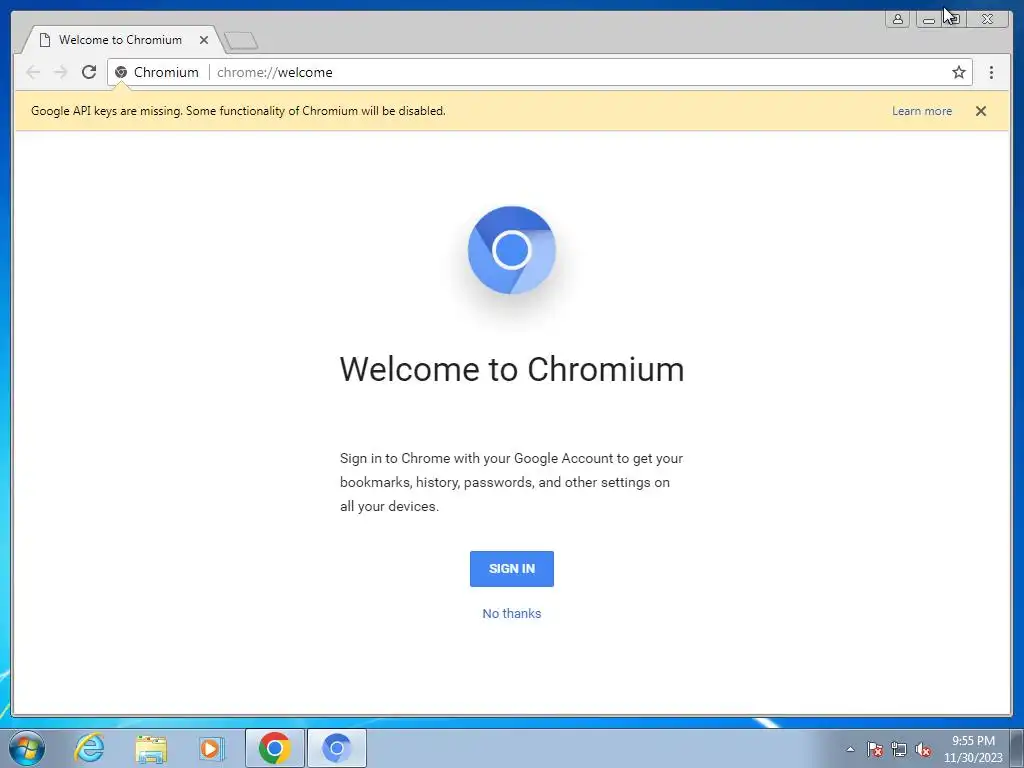Click the Chromium site info icon in address bar
Screen dimensions: 1024x768
(121, 72)
